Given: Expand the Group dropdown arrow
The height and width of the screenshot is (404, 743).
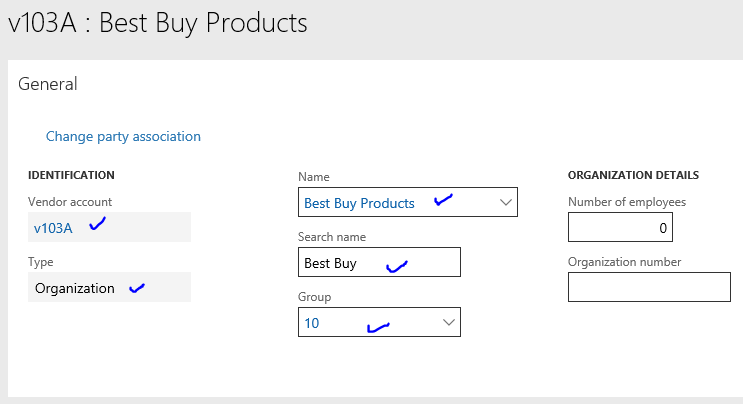Looking at the screenshot, I should (449, 323).
